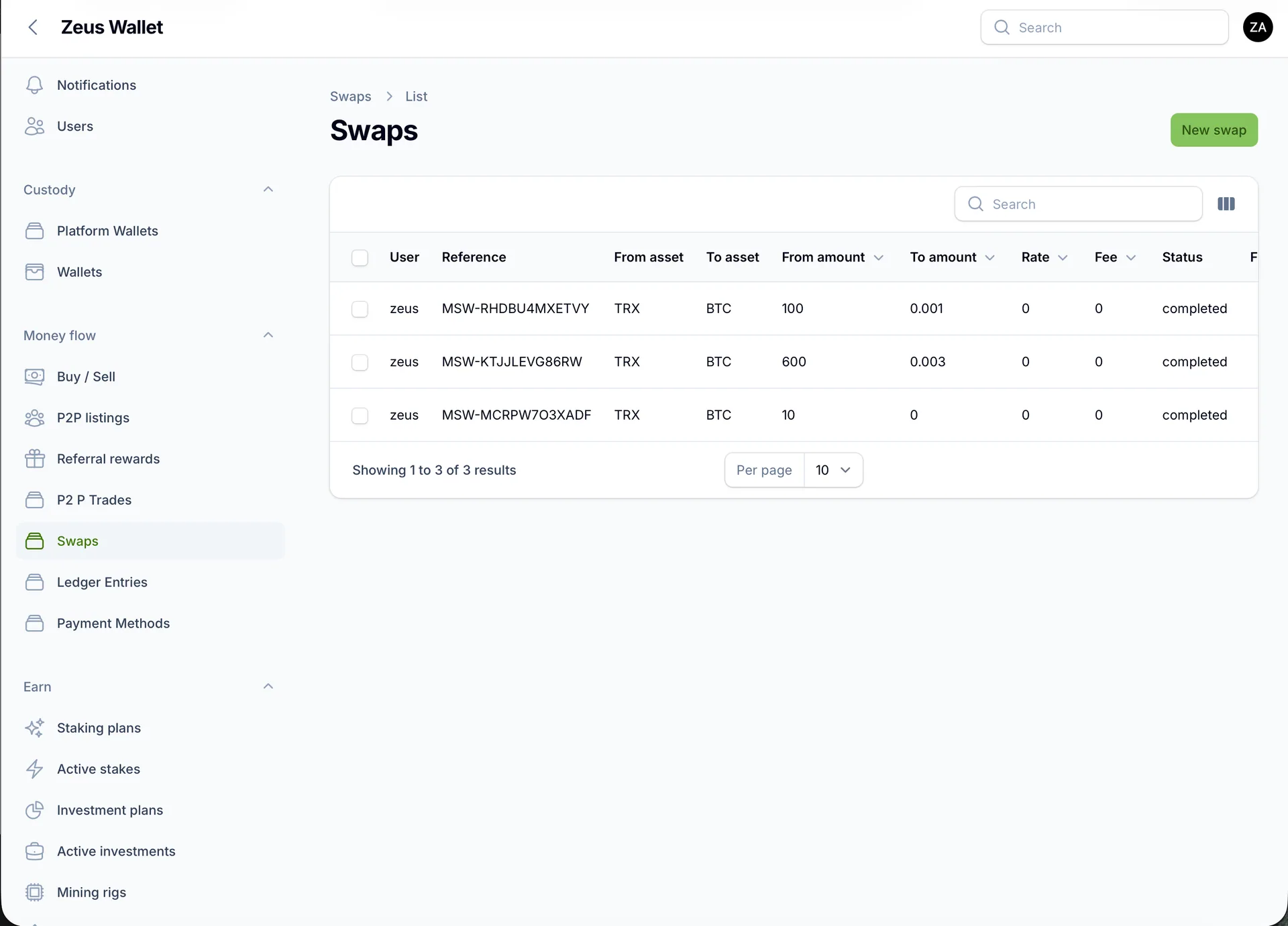The width and height of the screenshot is (1288, 926).
Task: Collapse the Custody section
Action: 268,189
